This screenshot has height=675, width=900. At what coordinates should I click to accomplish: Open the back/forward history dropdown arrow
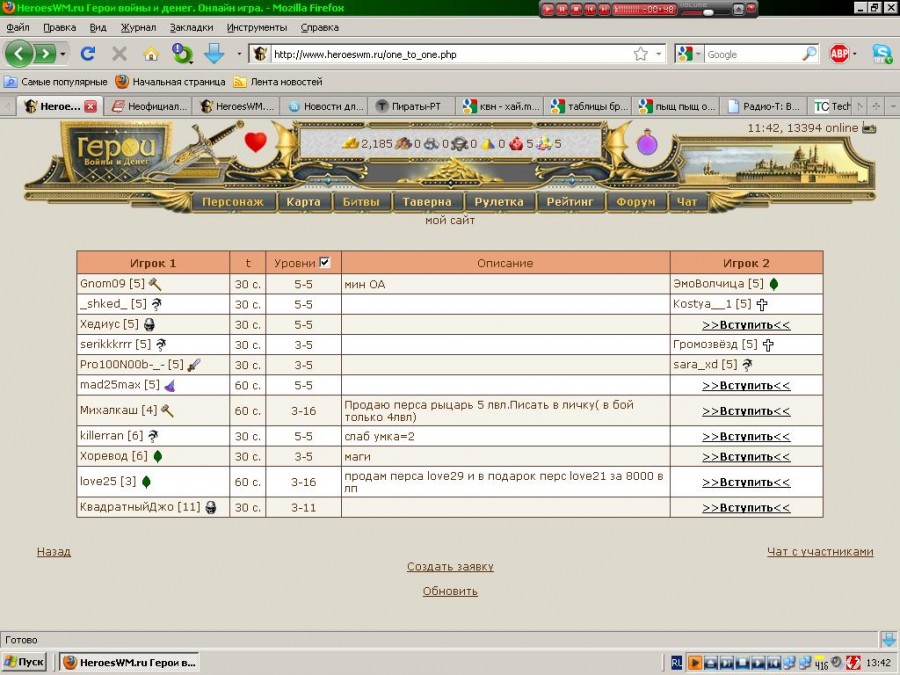pyautogui.click(x=64, y=54)
